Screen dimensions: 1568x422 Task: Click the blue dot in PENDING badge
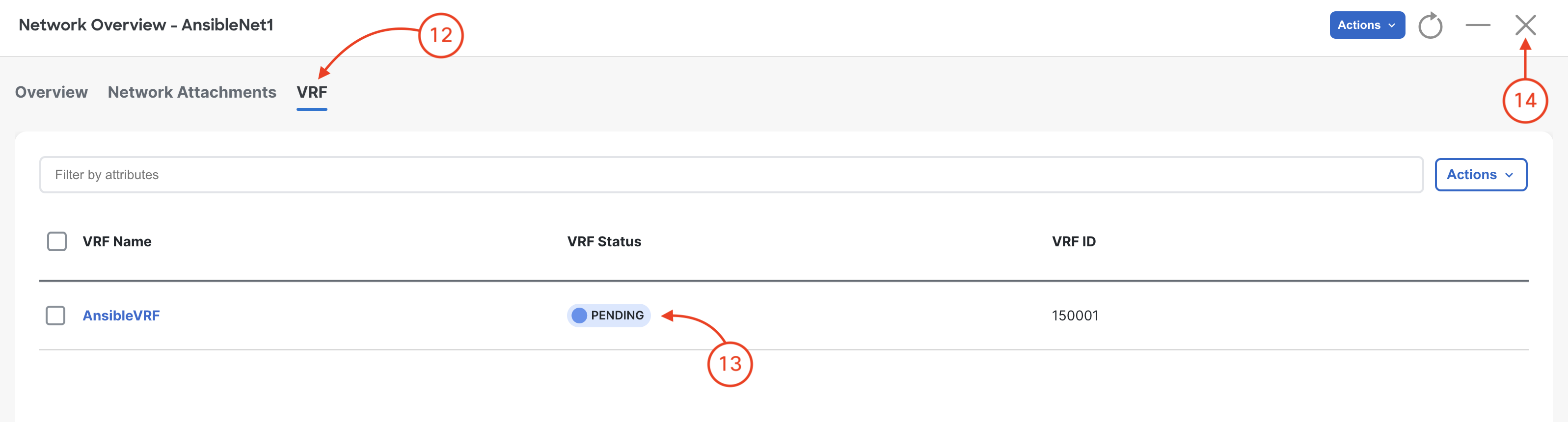(x=579, y=315)
